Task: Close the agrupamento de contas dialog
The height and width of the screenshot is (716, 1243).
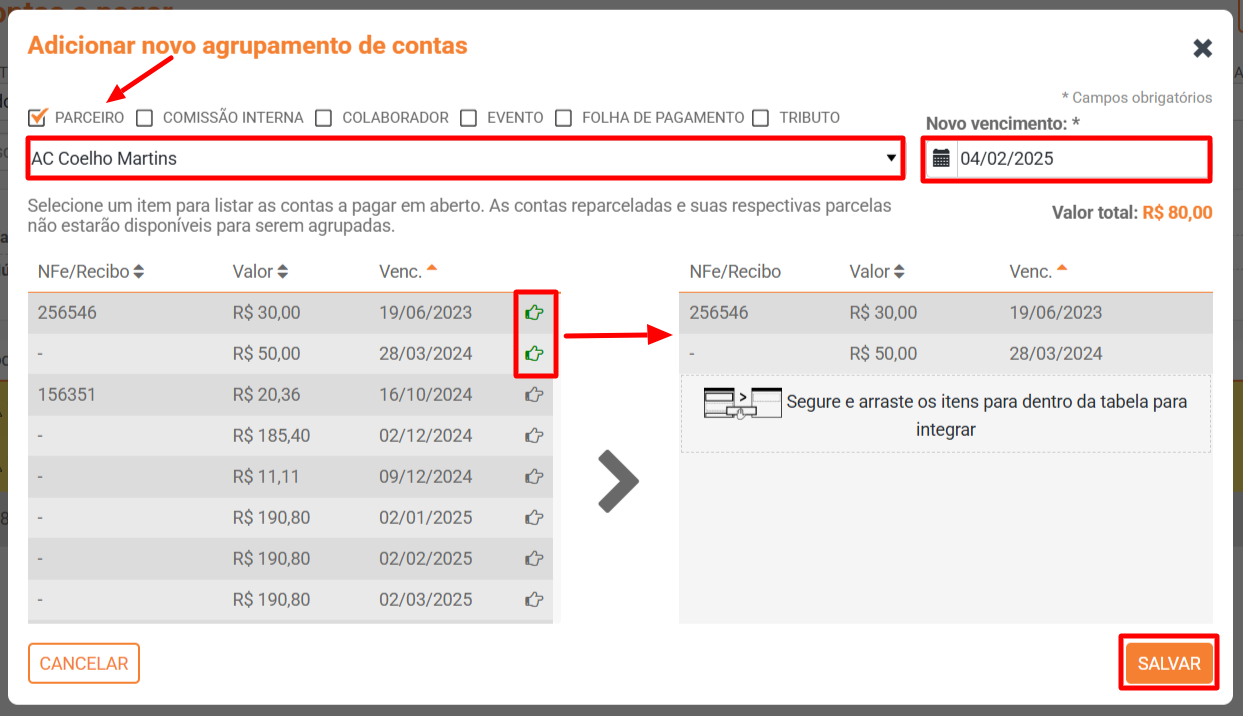Action: point(1202,48)
